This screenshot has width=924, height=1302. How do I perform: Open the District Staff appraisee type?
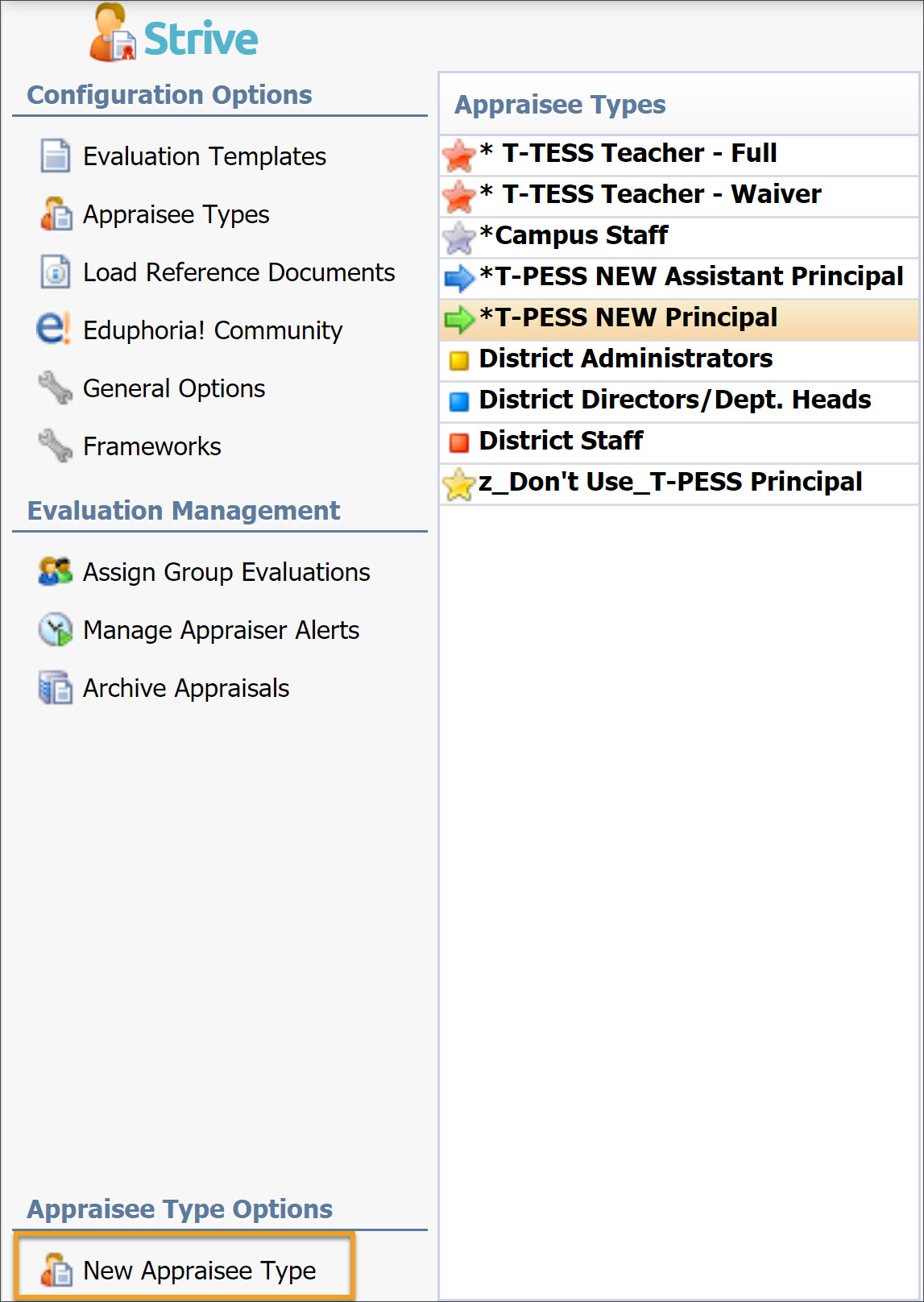point(679,442)
